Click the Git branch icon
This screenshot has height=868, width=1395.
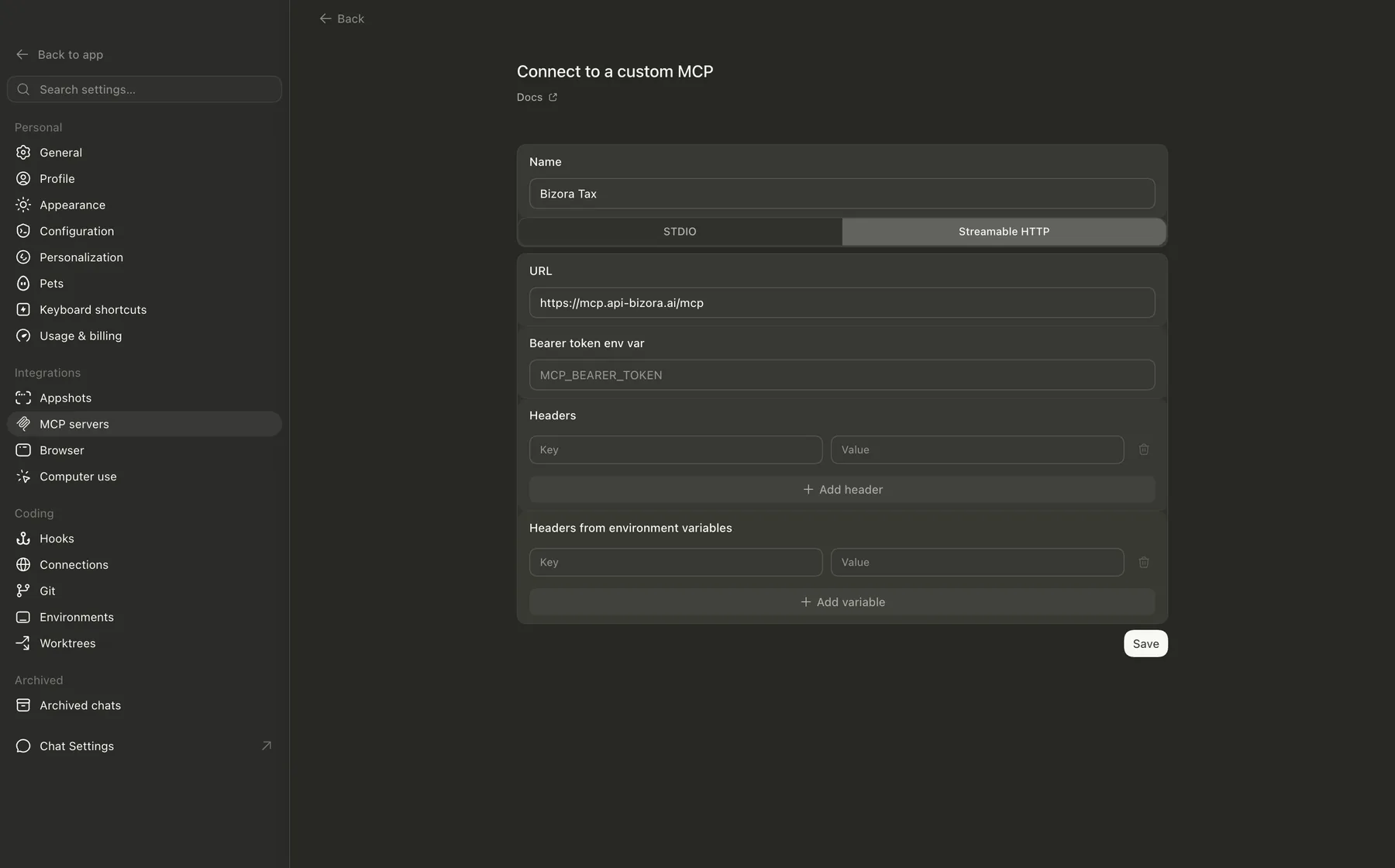click(23, 591)
